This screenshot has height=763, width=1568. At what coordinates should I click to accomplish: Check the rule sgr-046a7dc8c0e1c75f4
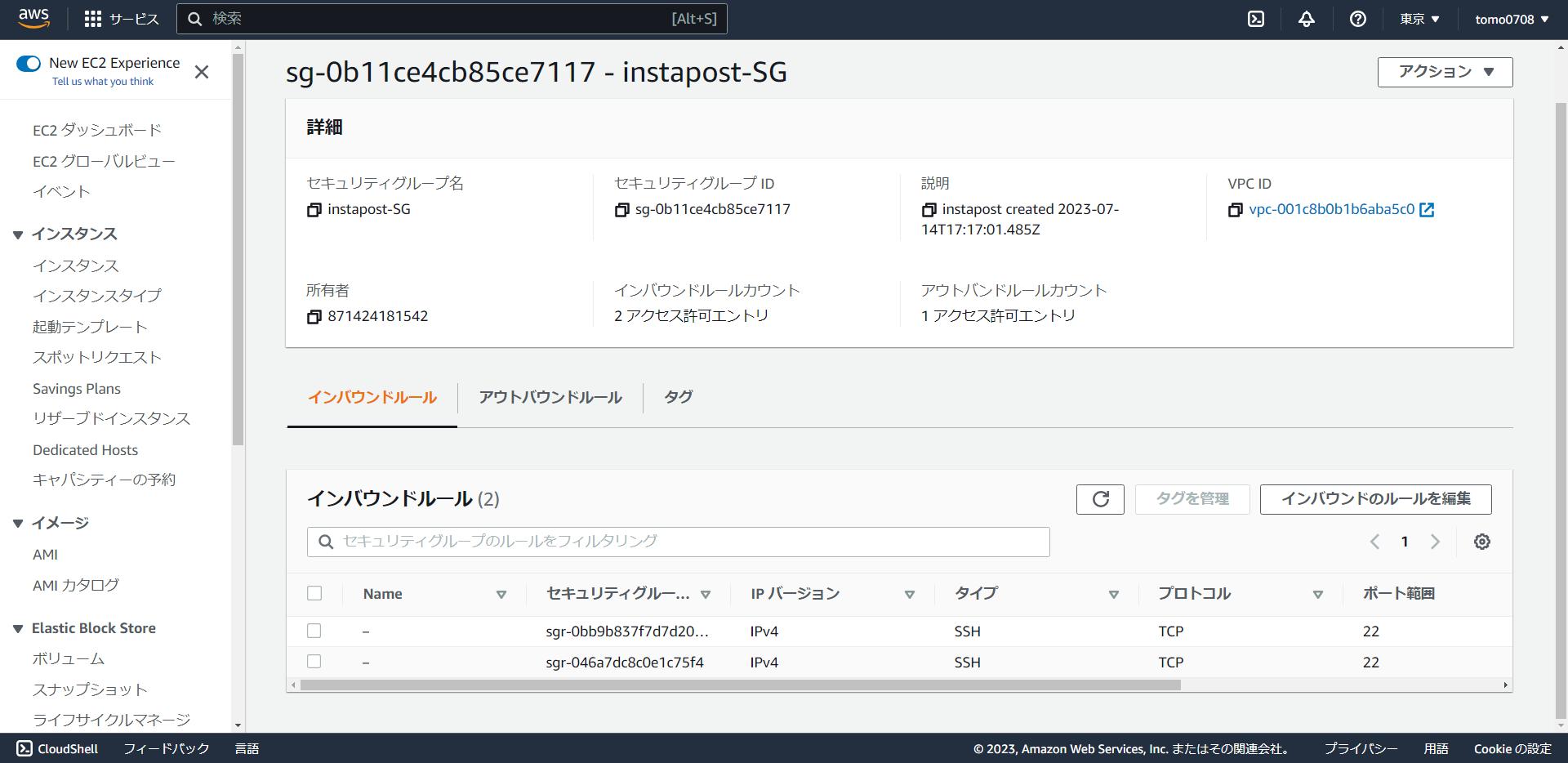314,662
